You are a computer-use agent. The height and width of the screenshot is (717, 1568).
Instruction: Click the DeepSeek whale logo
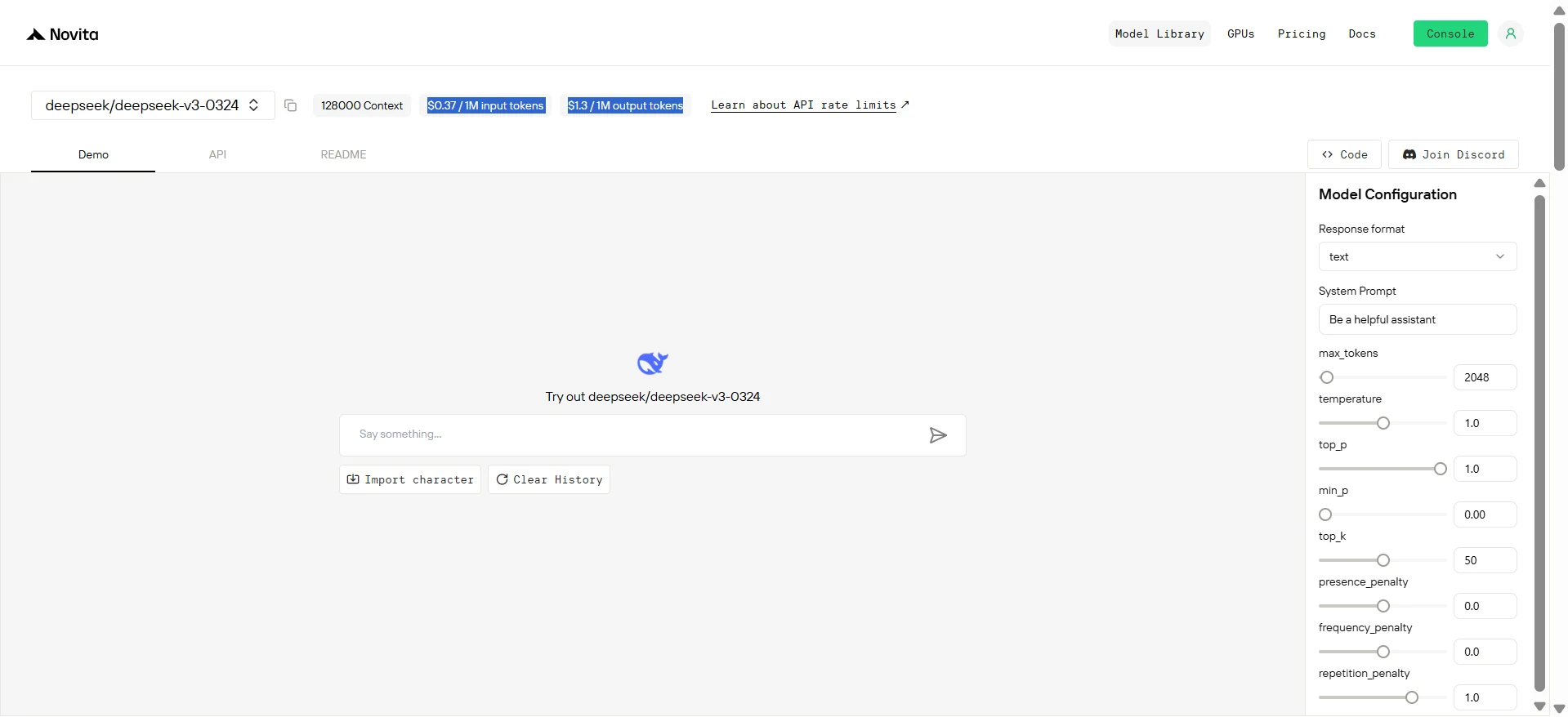[653, 363]
